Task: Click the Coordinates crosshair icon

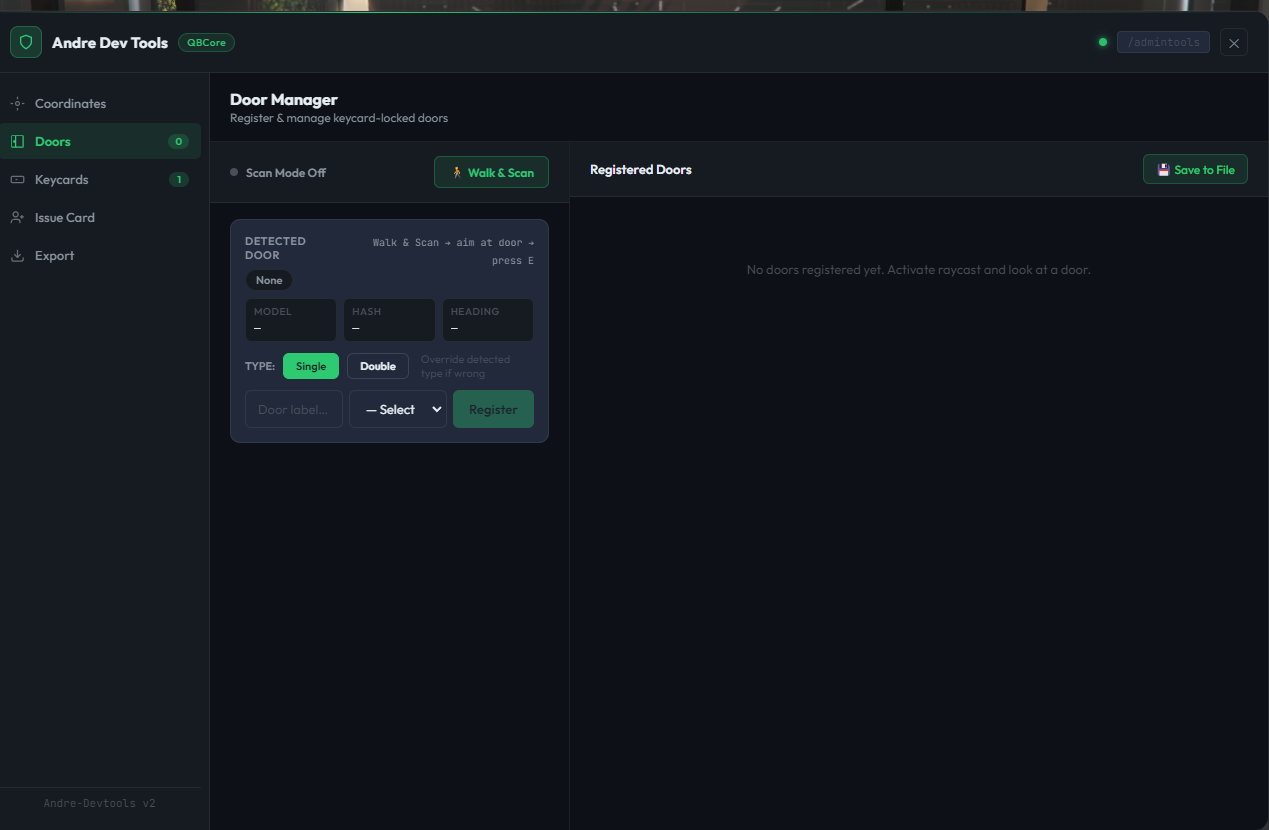Action: (x=17, y=104)
